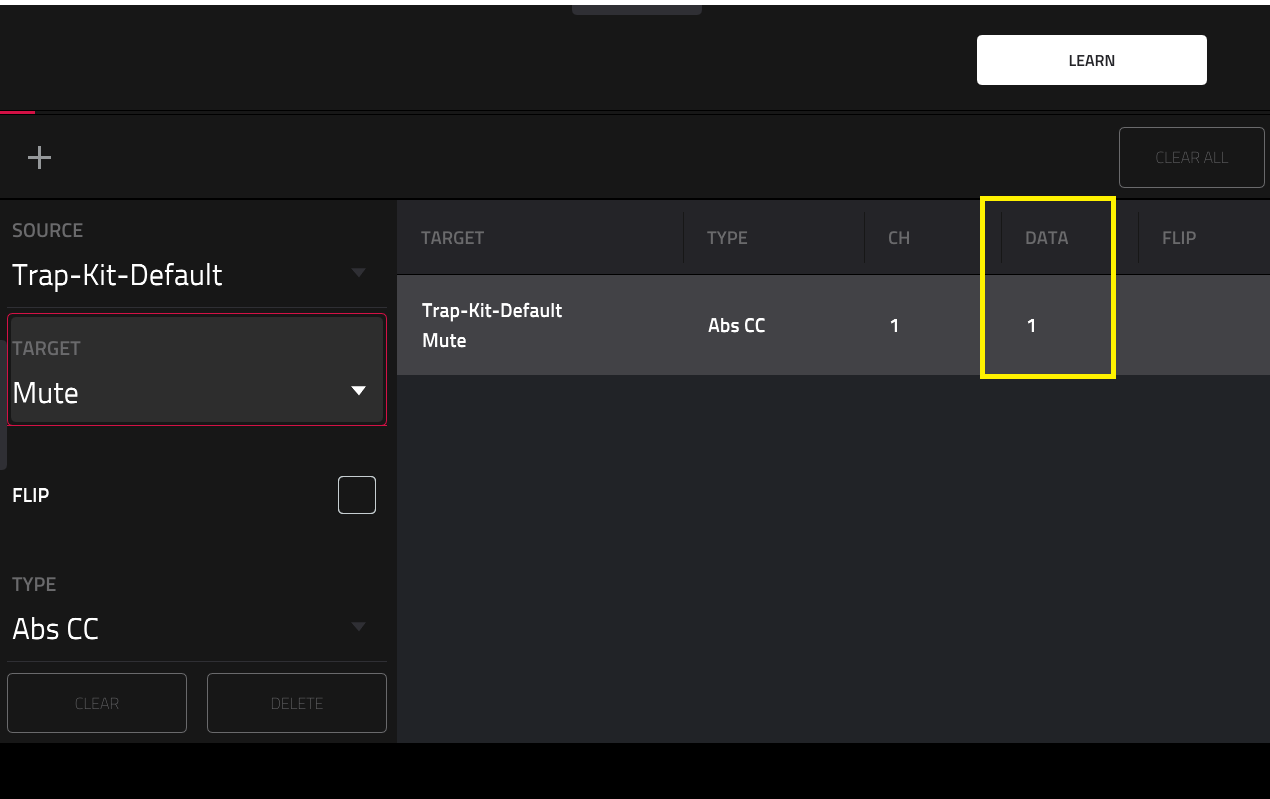Image resolution: width=1270 pixels, height=799 pixels.
Task: Select the DATA value 1 cell
Action: coord(1031,325)
